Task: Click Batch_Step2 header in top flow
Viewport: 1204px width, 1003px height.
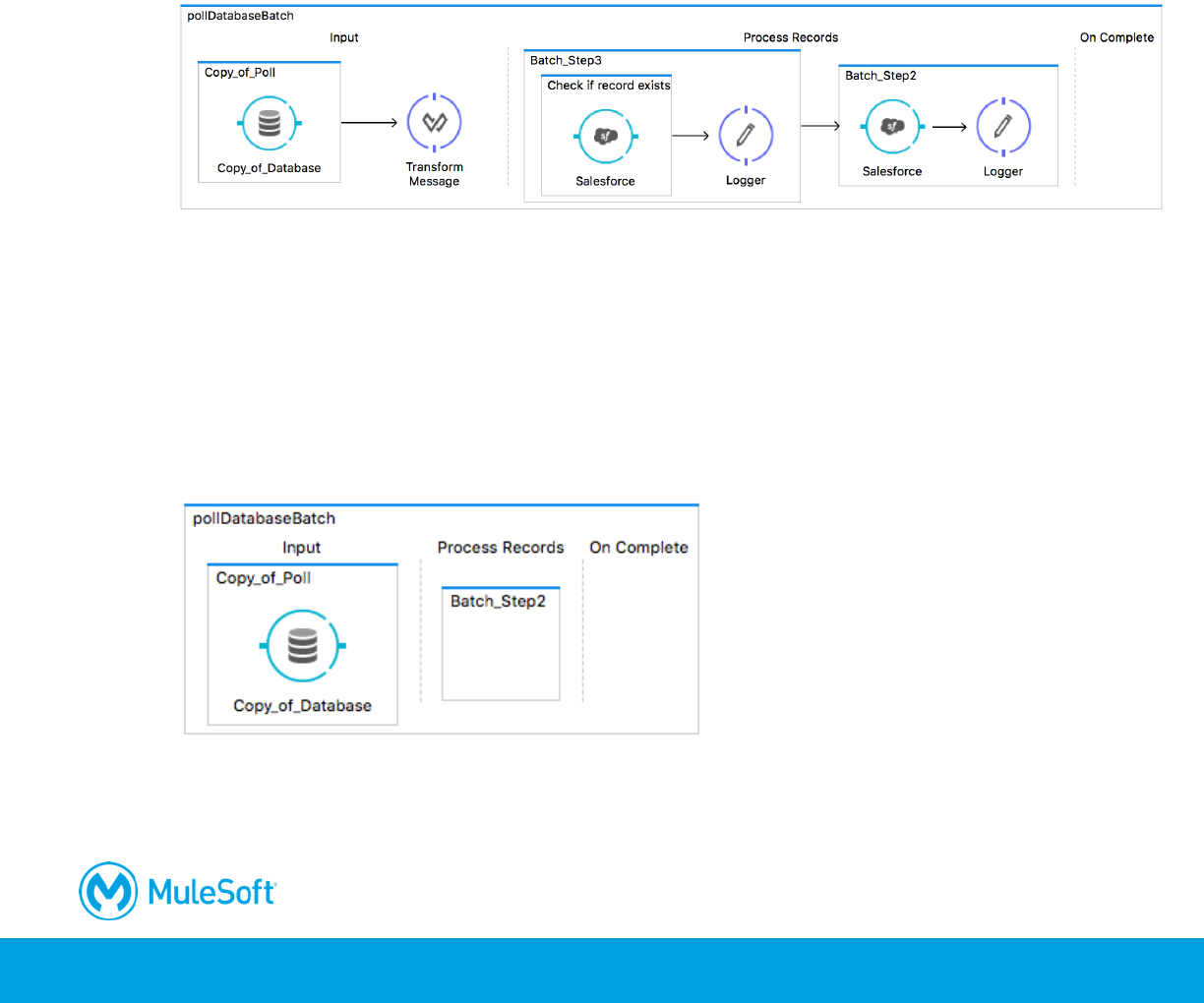Action: (x=880, y=76)
